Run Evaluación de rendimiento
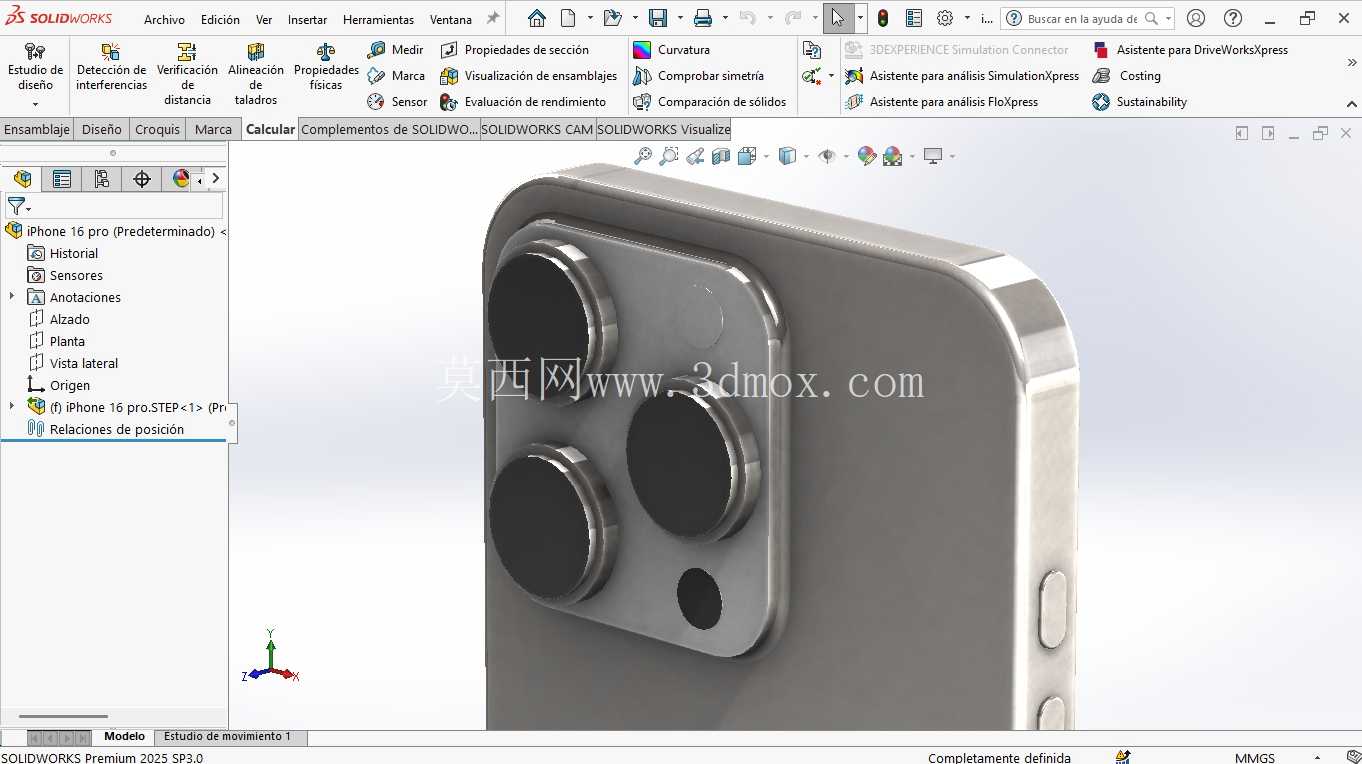The height and width of the screenshot is (764, 1362). click(523, 102)
